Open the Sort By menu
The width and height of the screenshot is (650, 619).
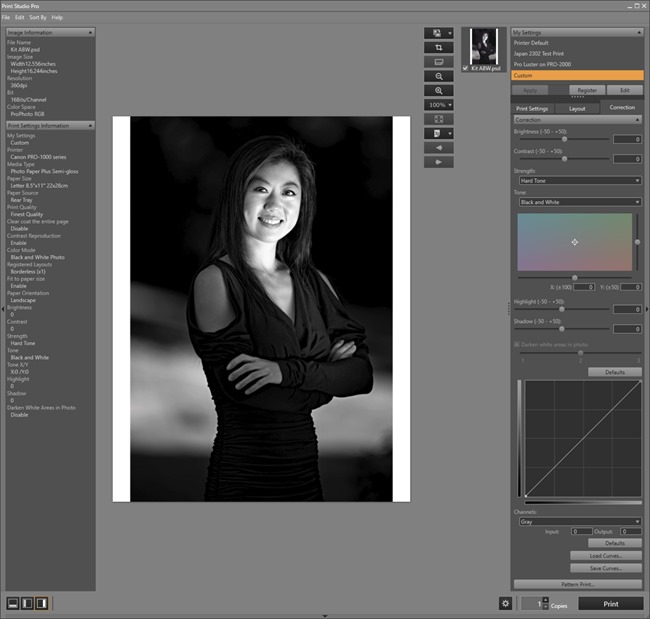pyautogui.click(x=37, y=17)
